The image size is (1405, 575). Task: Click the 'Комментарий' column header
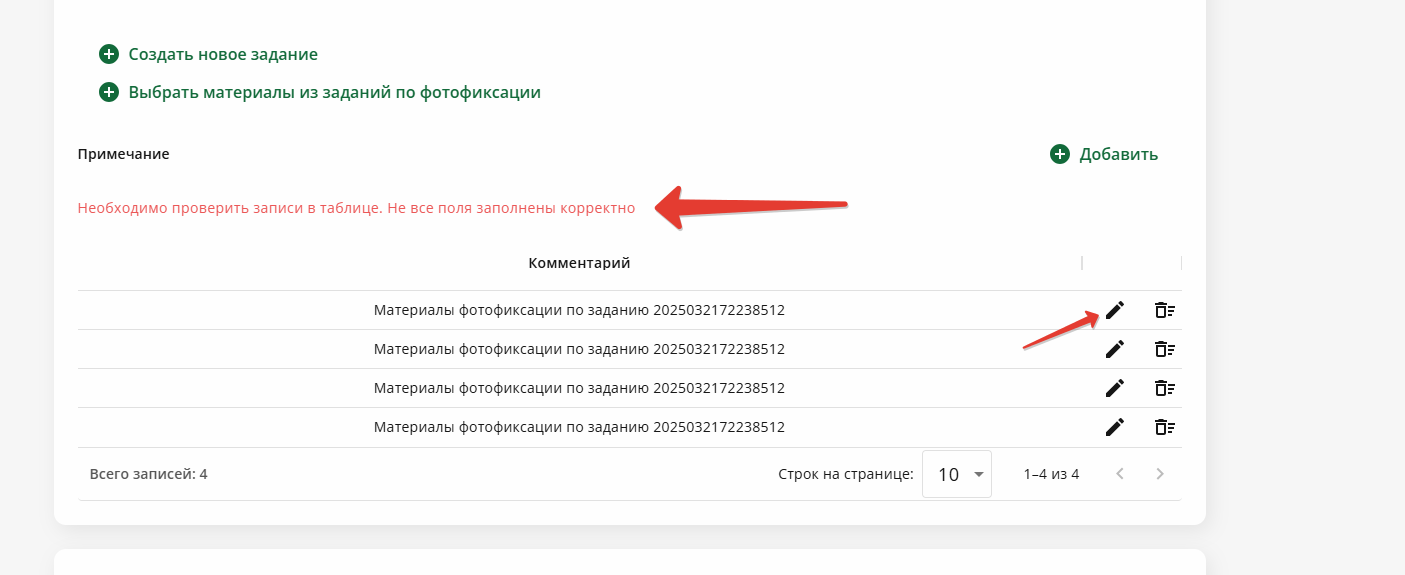(579, 263)
